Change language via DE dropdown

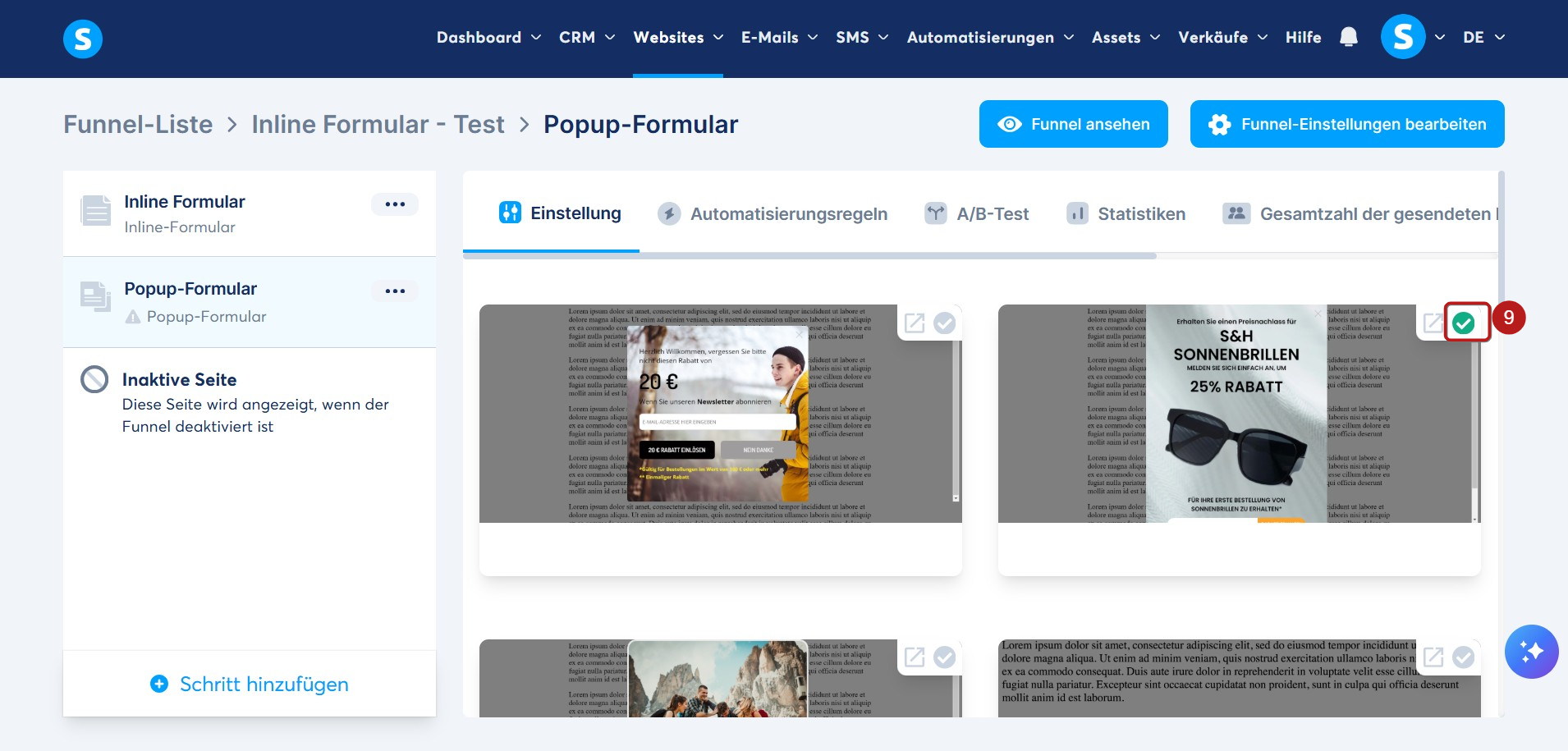point(1484,38)
